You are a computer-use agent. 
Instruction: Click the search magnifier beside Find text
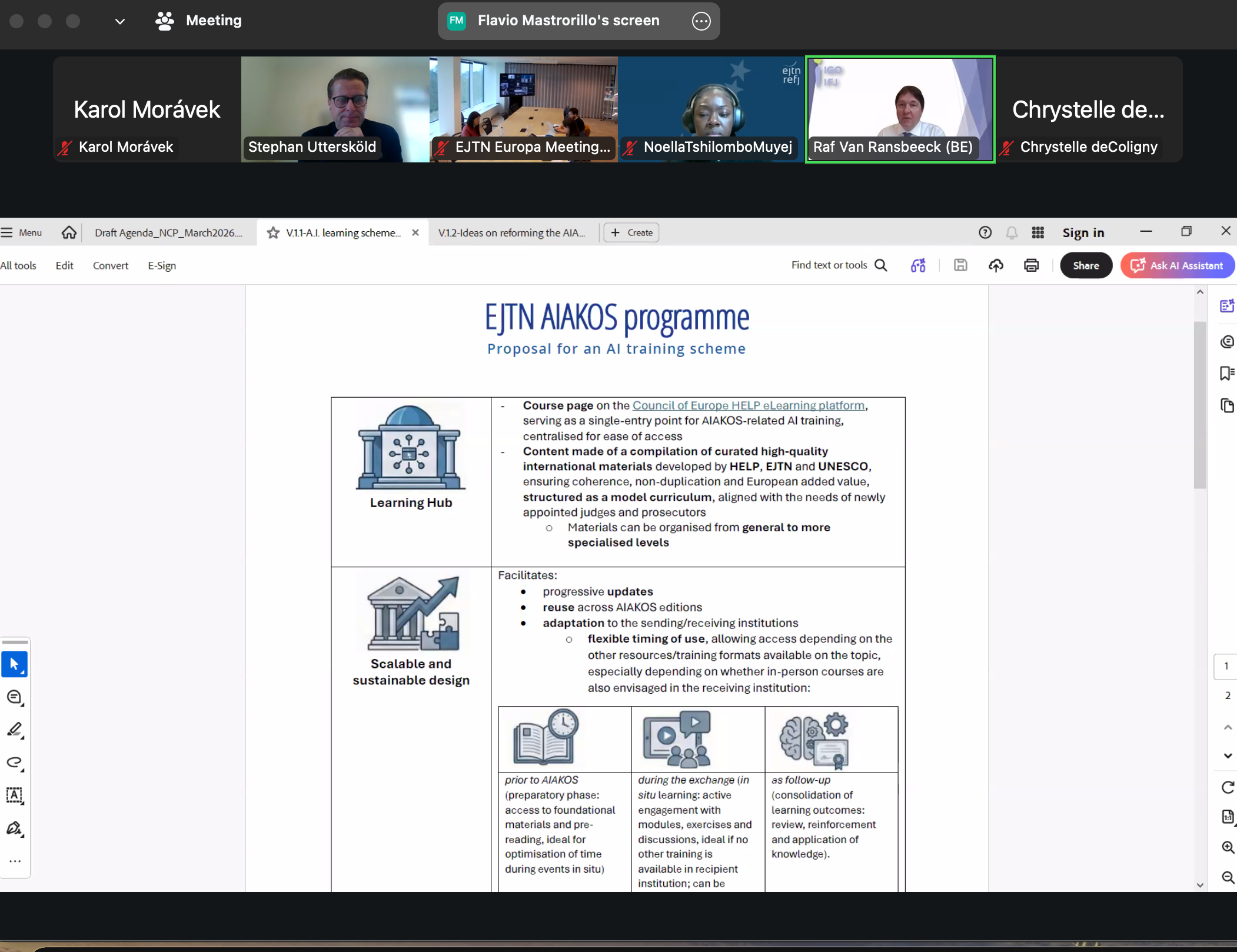tap(881, 265)
